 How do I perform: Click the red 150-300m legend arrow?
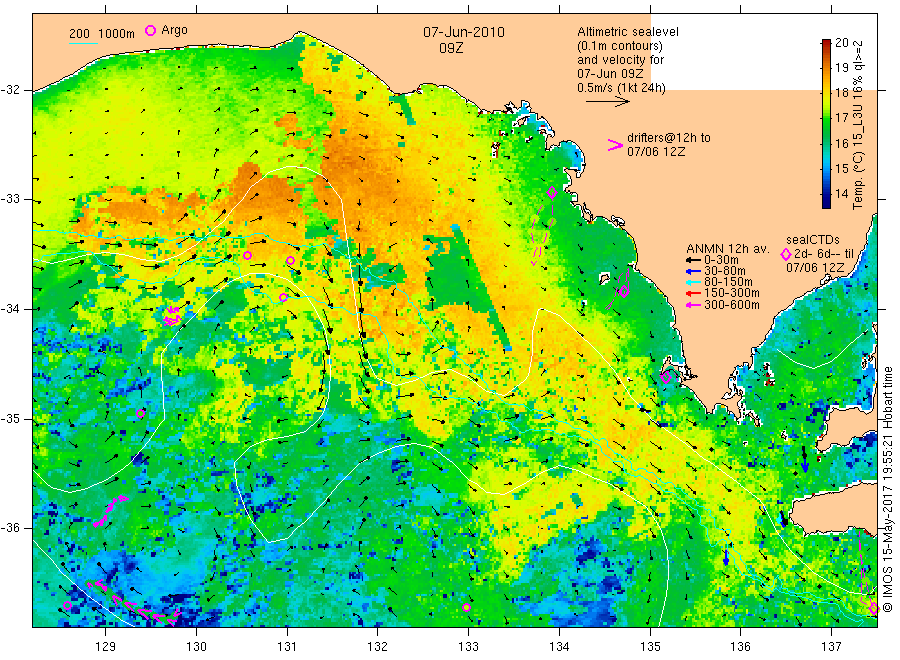point(694,293)
